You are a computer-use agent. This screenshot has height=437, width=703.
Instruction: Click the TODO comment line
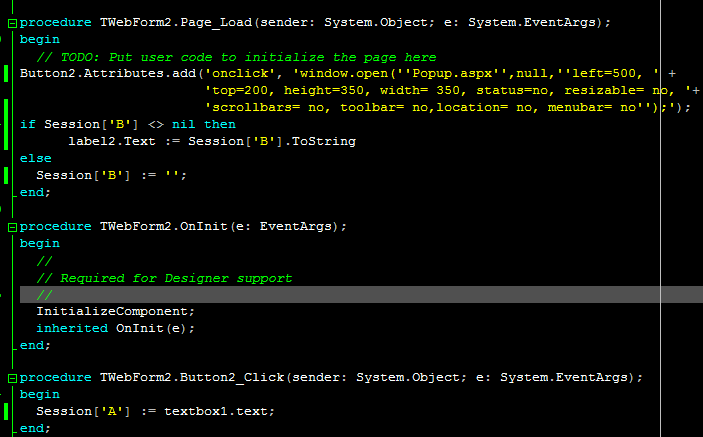pyautogui.click(x=236, y=58)
